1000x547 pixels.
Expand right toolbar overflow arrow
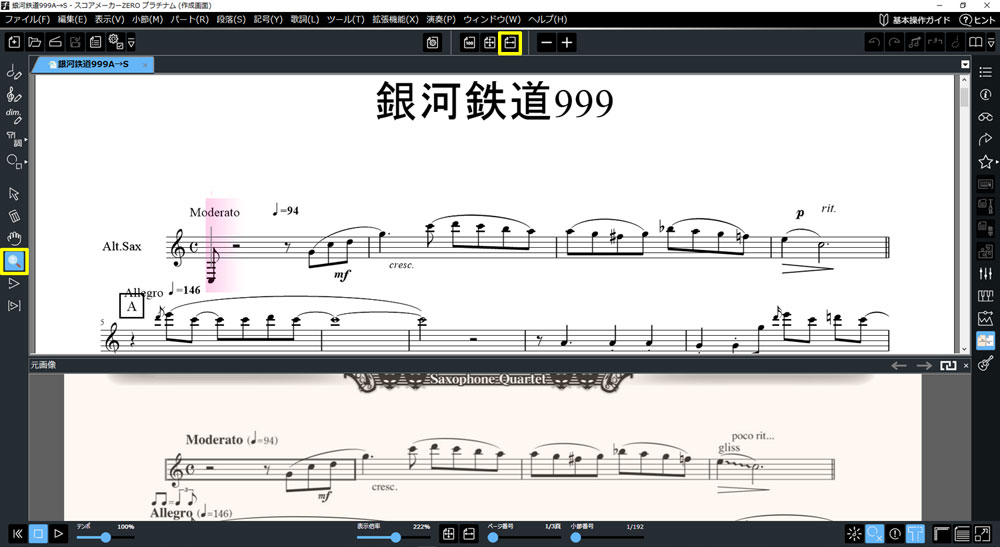pos(990,43)
